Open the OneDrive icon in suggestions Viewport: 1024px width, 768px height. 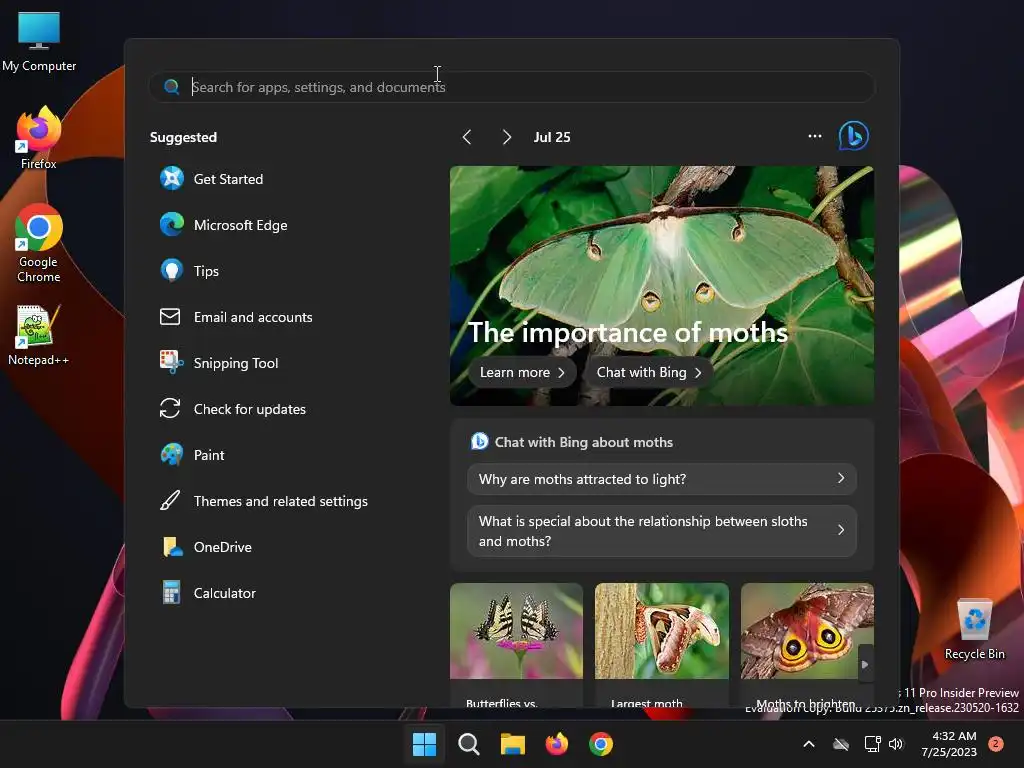(172, 547)
